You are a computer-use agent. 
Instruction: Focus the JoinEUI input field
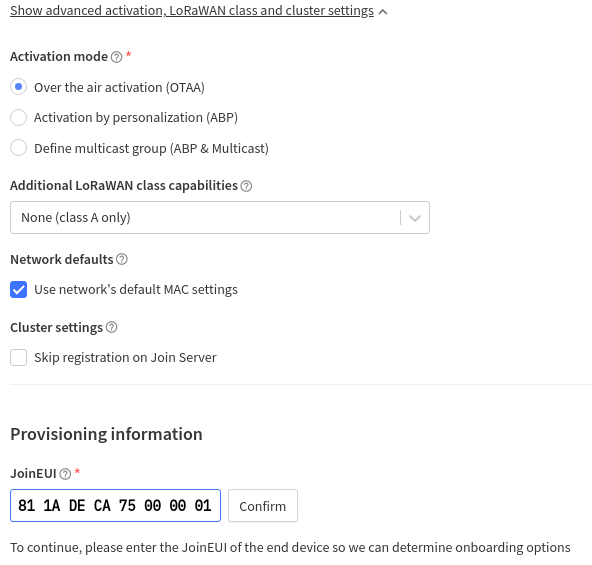point(116,506)
